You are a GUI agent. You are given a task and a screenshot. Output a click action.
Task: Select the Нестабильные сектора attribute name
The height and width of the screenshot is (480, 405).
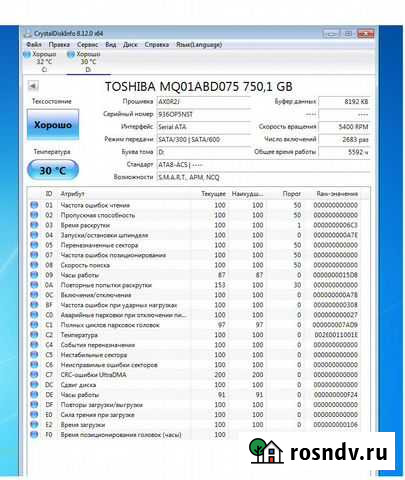[94, 355]
